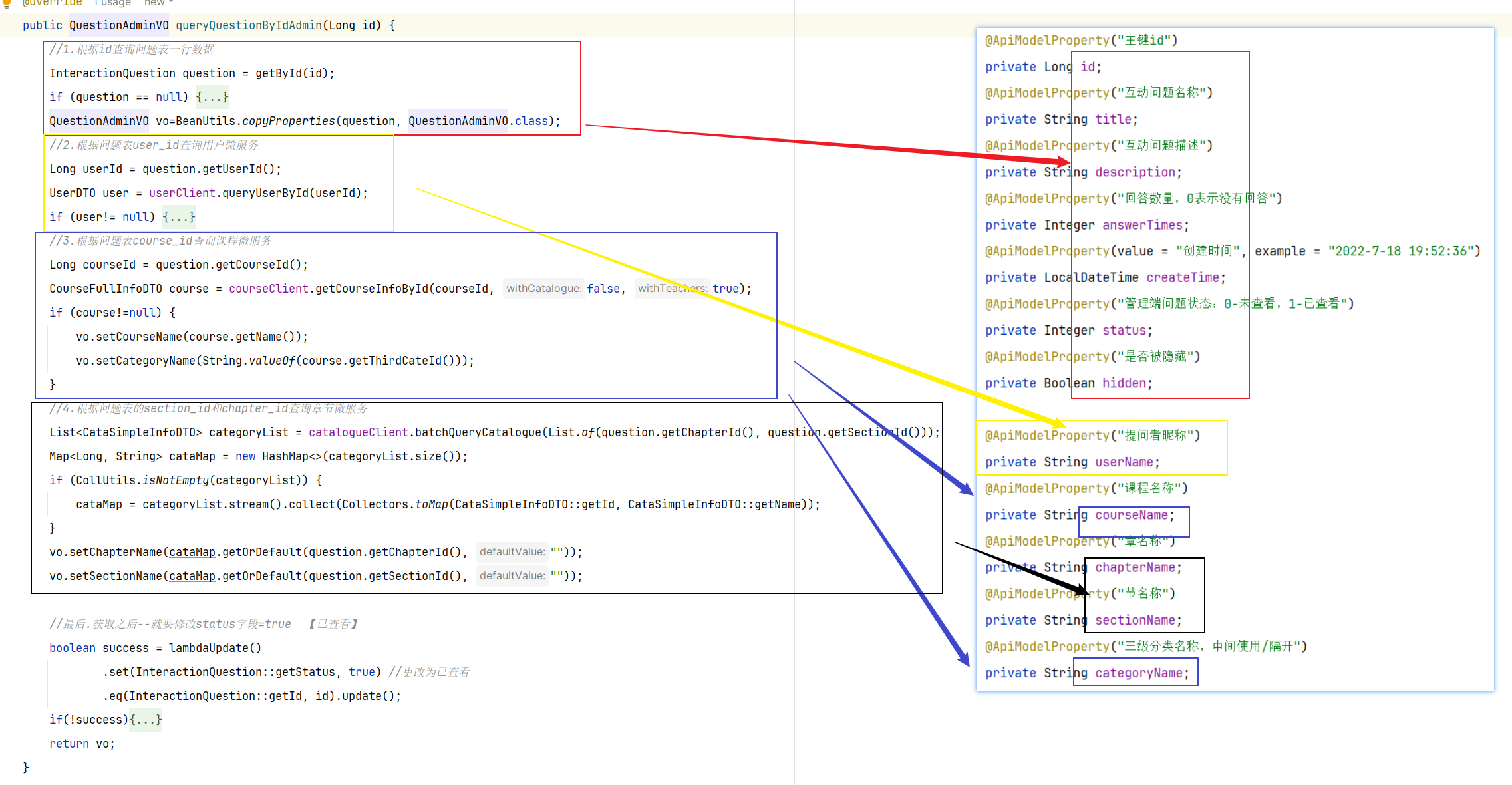The height and width of the screenshot is (785, 1512).
Task: Click the withCatalogue parameter hint
Action: click(543, 289)
